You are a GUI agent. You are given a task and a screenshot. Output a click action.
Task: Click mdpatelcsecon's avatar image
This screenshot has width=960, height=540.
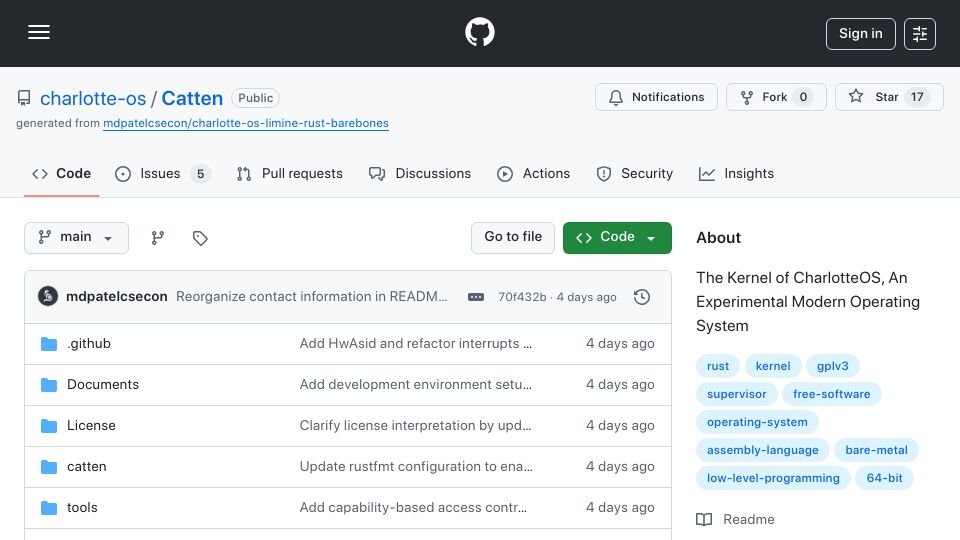point(48,296)
